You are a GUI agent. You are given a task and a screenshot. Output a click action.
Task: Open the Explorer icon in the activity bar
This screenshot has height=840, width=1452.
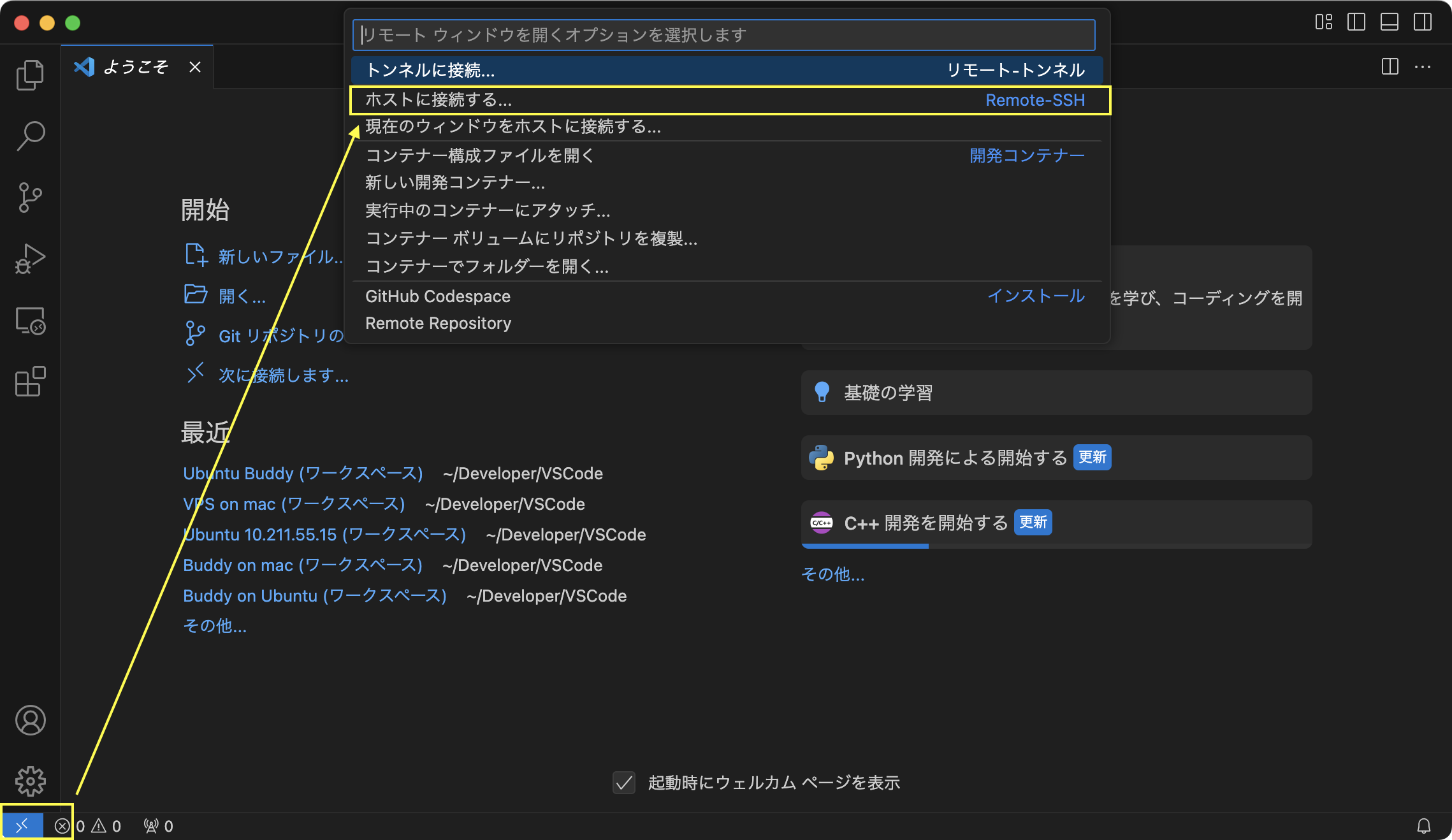pyautogui.click(x=29, y=73)
